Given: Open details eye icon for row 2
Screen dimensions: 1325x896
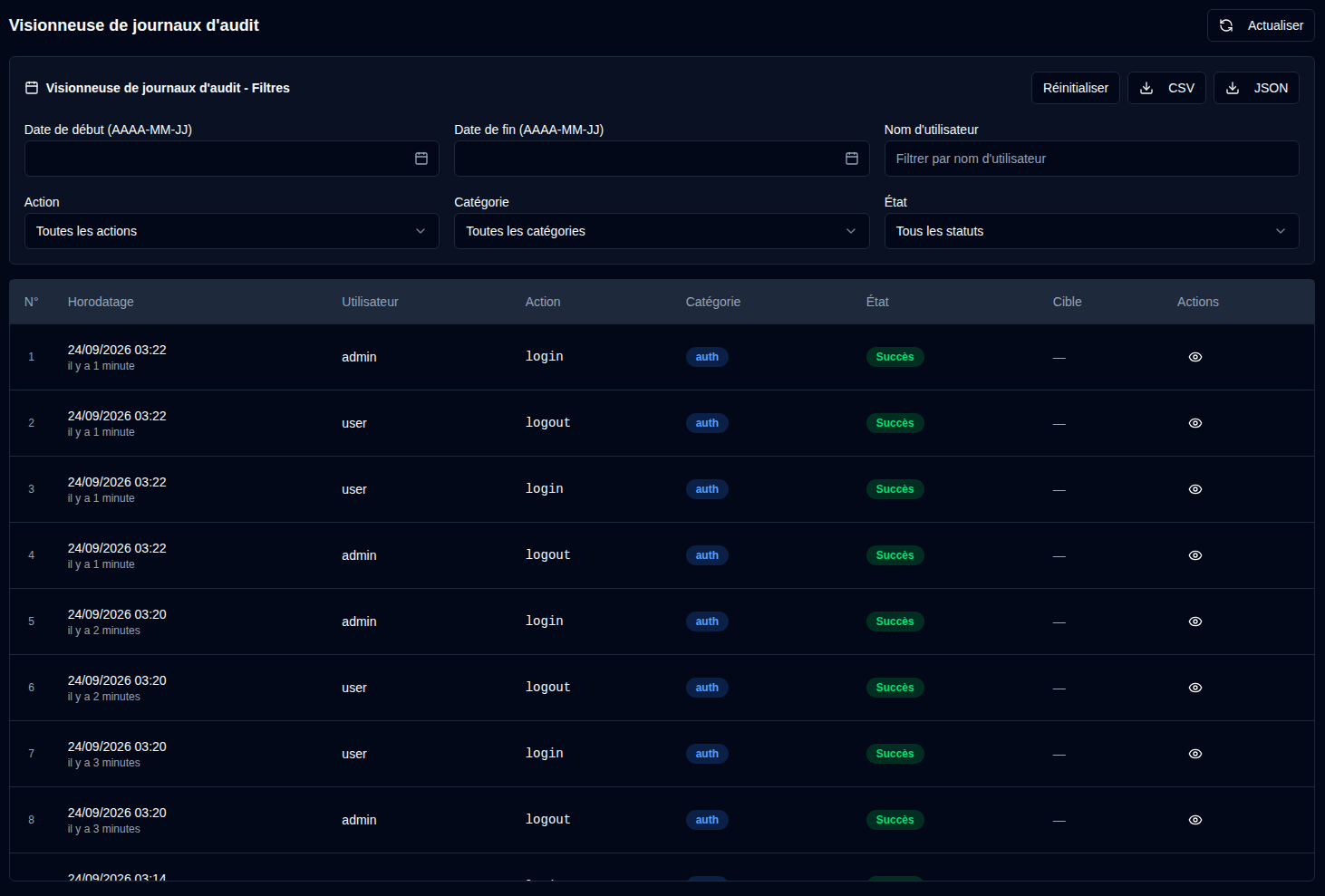Looking at the screenshot, I should click(1195, 423).
